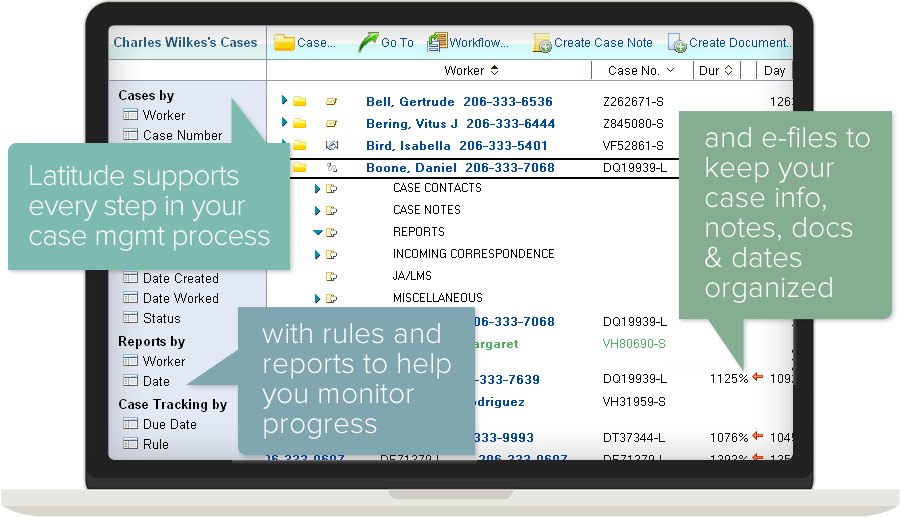Select INCOMING CORRESPONDENCE tree item
This screenshot has height=517, width=900.
pyautogui.click(x=474, y=254)
